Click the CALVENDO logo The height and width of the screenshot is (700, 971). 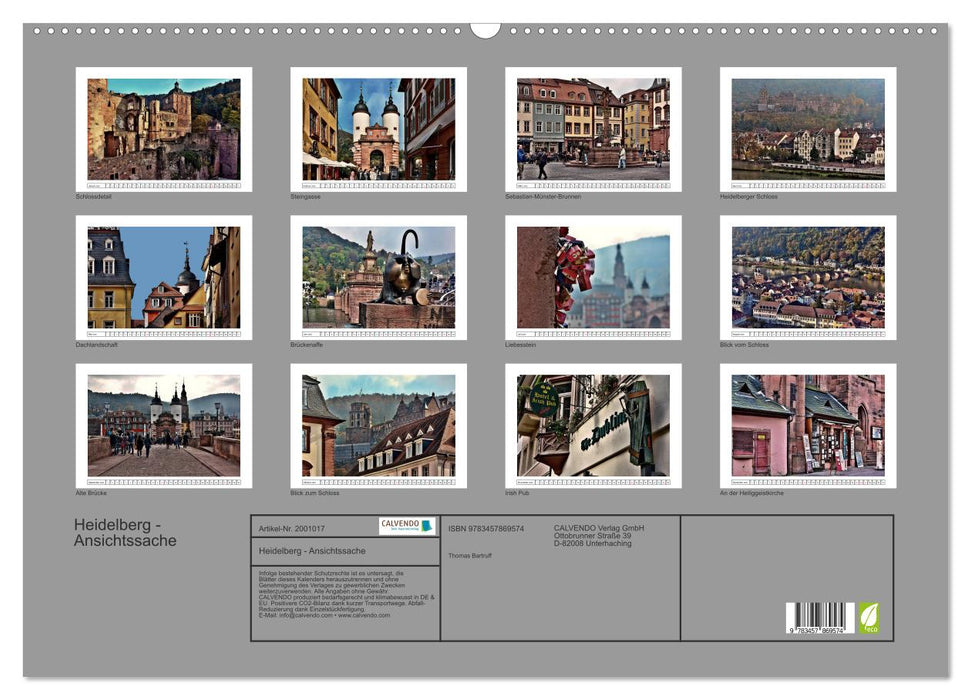pos(405,527)
